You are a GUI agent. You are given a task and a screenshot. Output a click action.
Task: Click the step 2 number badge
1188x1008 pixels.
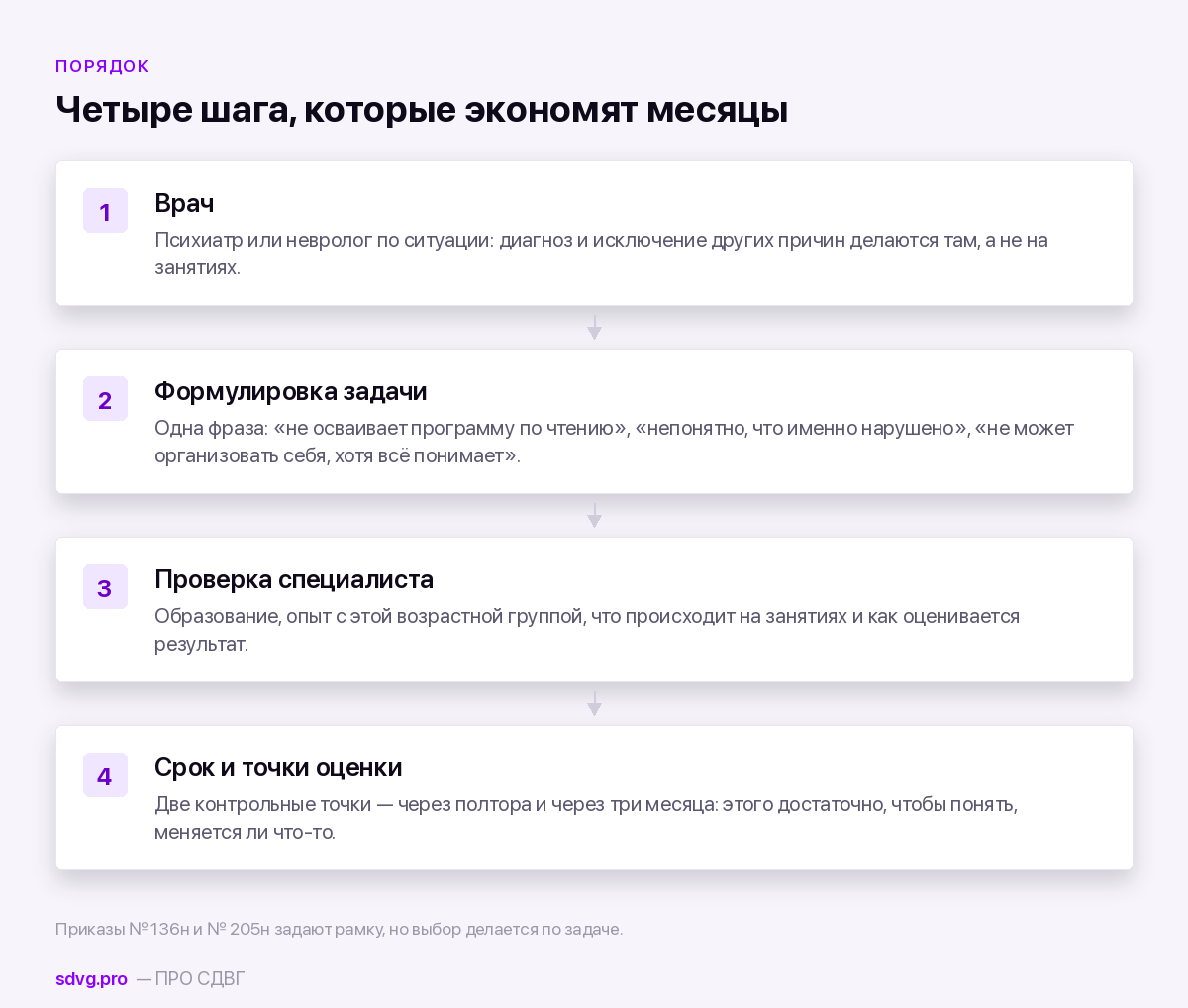tap(105, 399)
